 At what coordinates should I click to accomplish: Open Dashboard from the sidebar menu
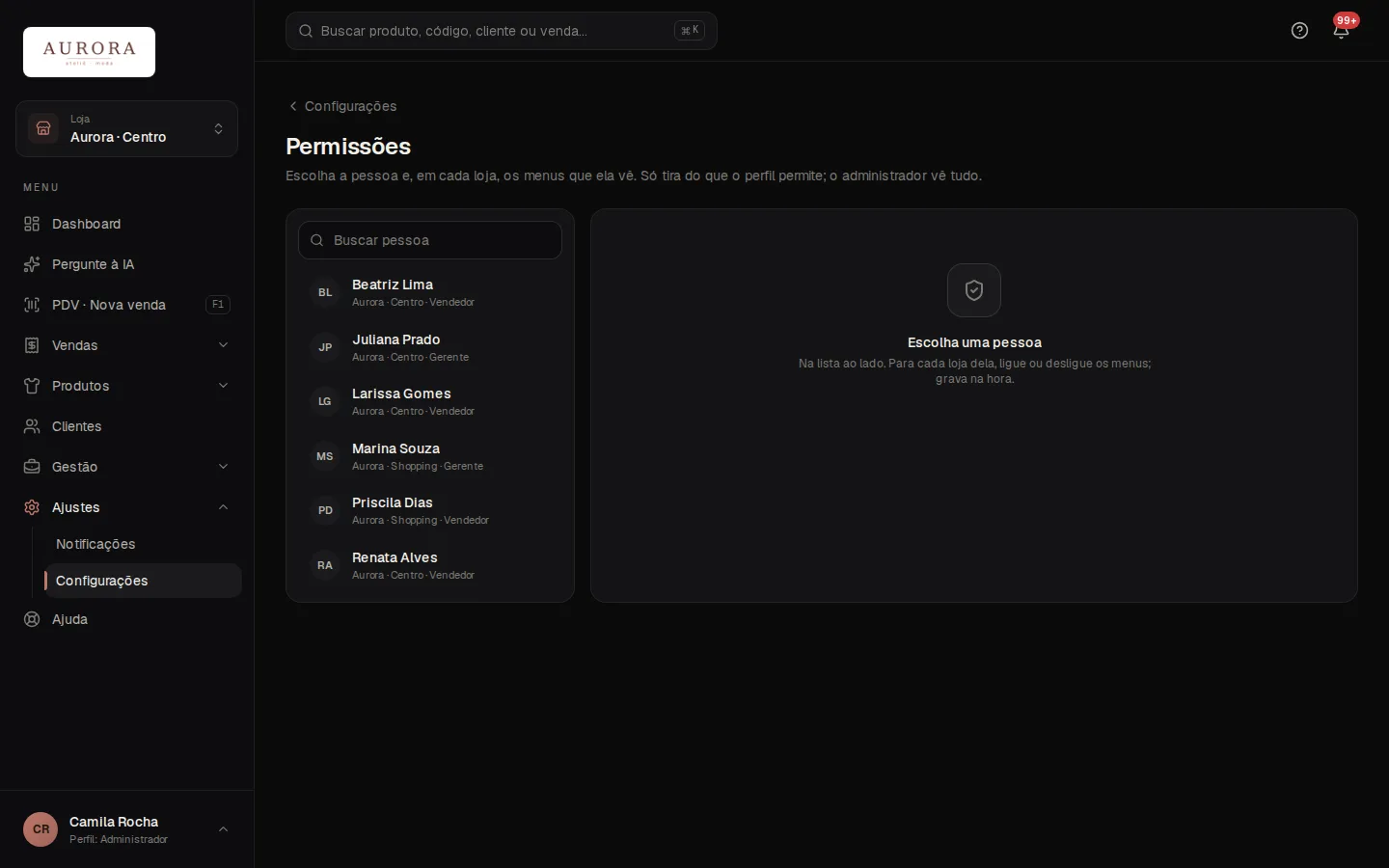coord(126,224)
